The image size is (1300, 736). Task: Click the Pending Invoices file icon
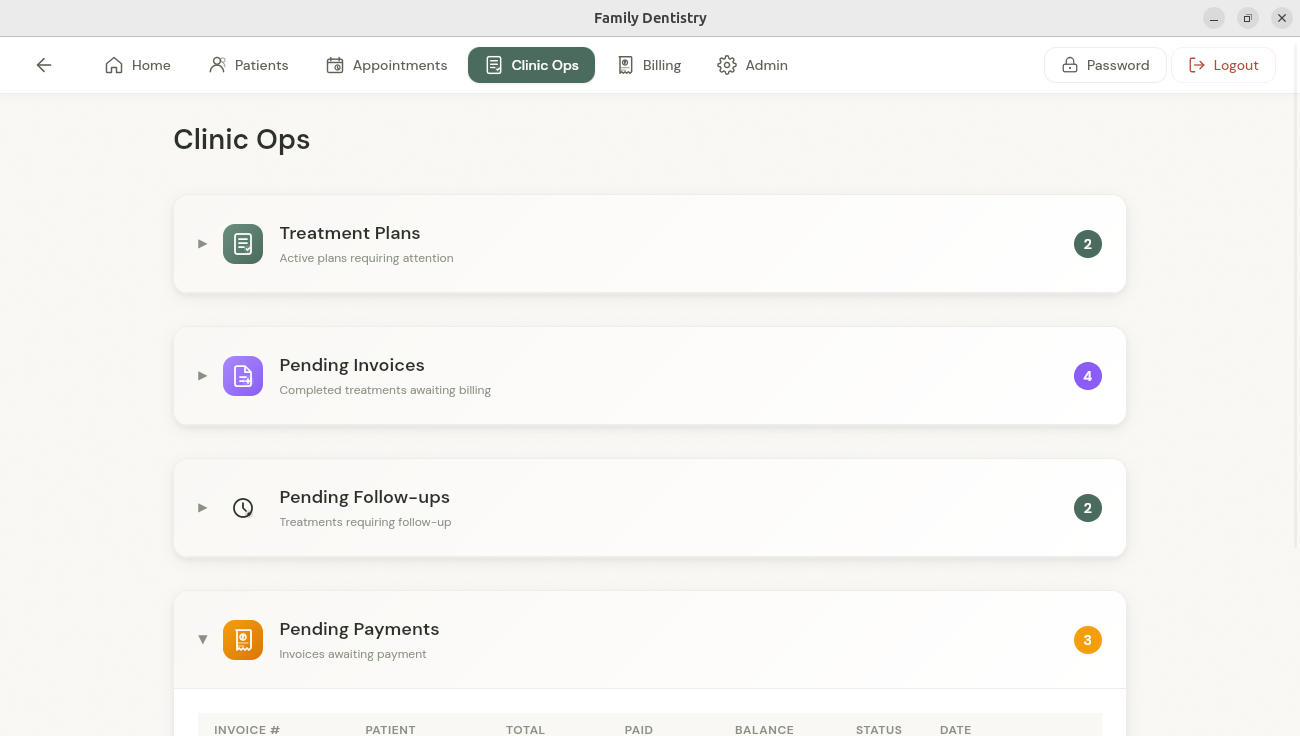(243, 376)
